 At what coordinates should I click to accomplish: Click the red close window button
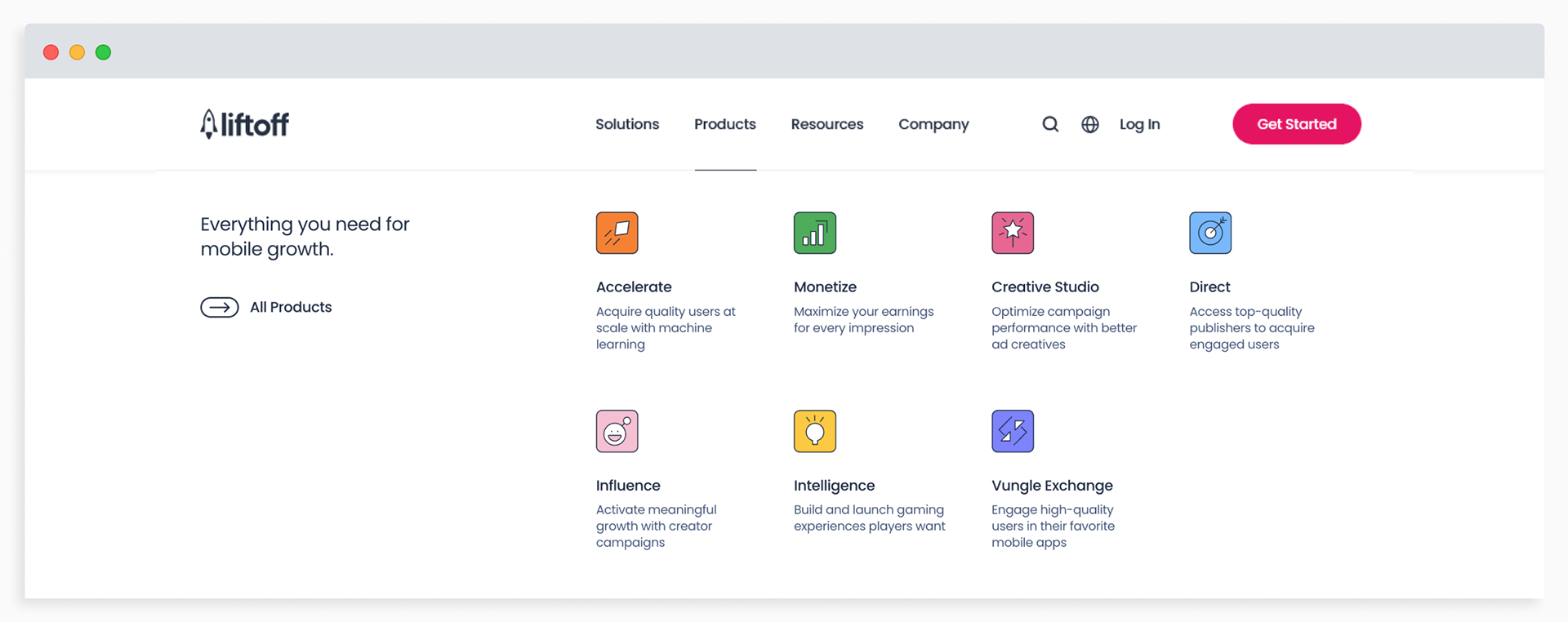[51, 52]
